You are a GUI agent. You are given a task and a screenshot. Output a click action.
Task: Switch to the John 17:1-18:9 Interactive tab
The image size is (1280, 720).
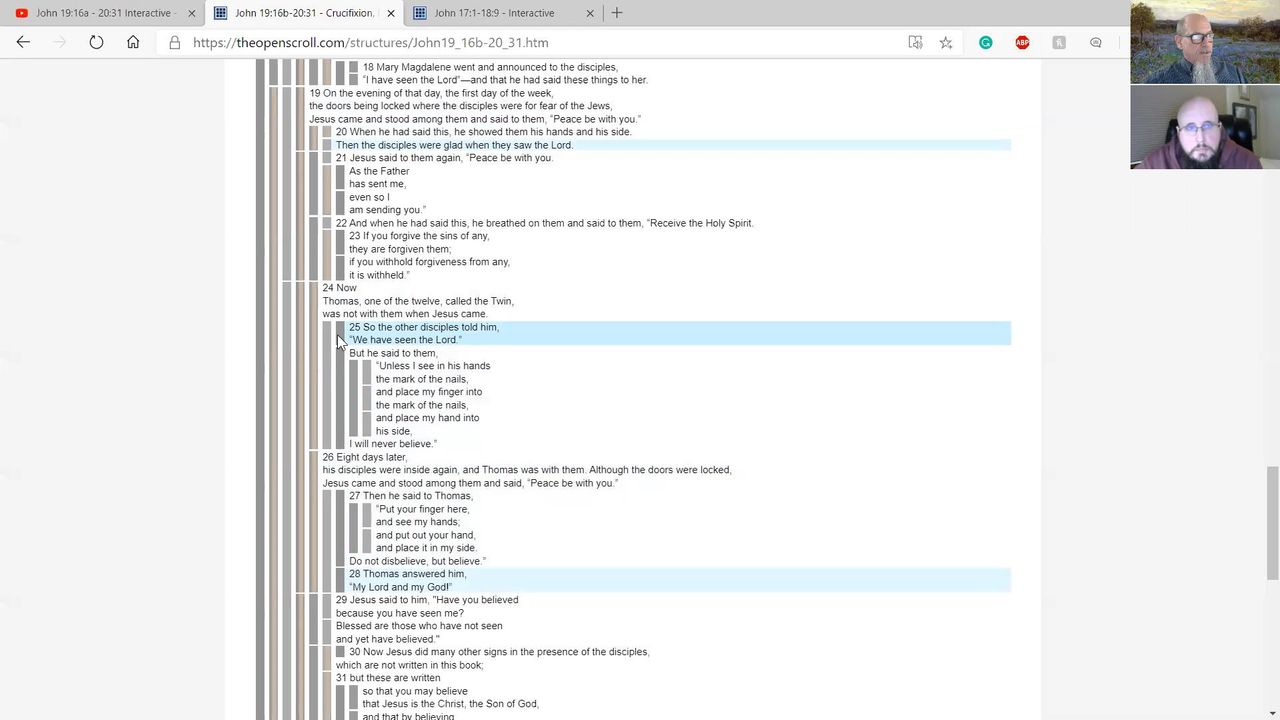click(x=494, y=13)
